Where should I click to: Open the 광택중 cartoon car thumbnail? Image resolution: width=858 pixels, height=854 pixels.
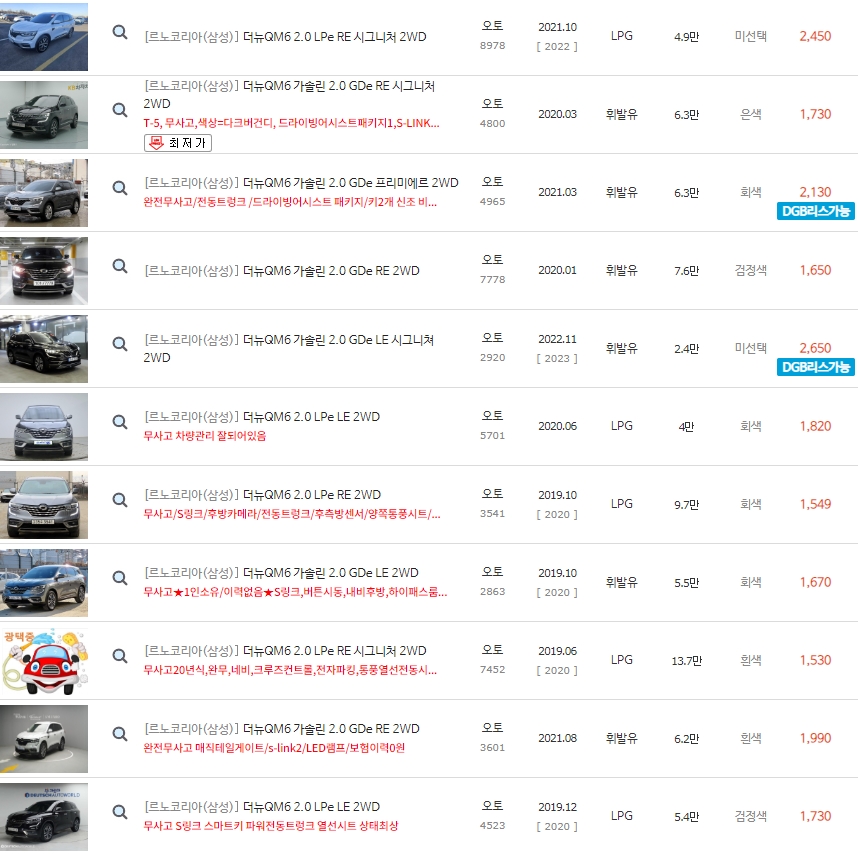tap(44, 660)
